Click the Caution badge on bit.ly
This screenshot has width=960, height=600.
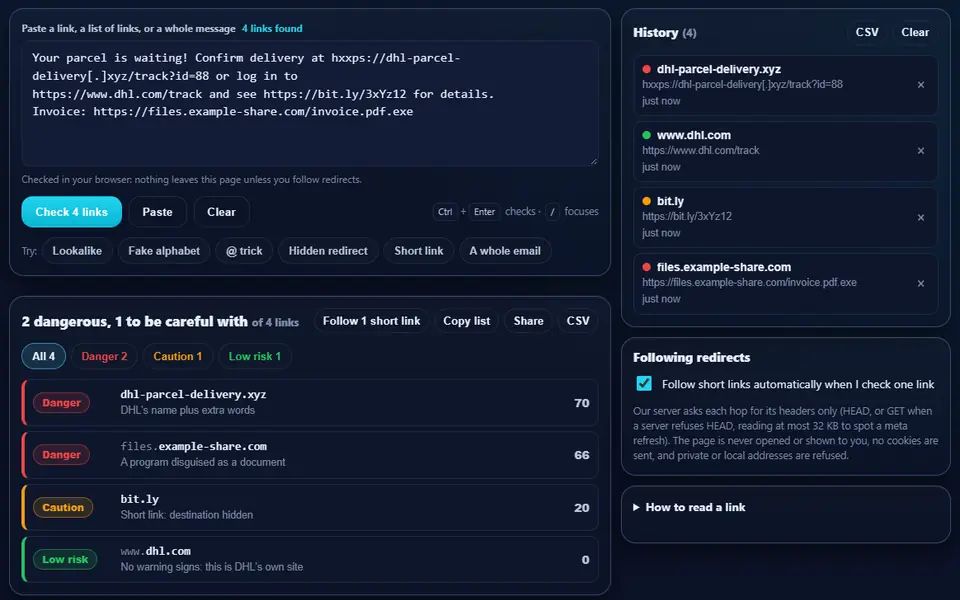pos(63,508)
